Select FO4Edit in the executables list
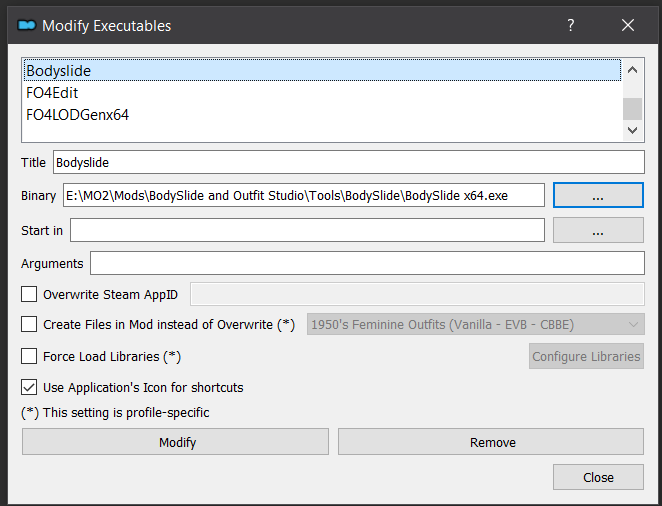Image resolution: width=662 pixels, height=506 pixels. click(x=322, y=92)
